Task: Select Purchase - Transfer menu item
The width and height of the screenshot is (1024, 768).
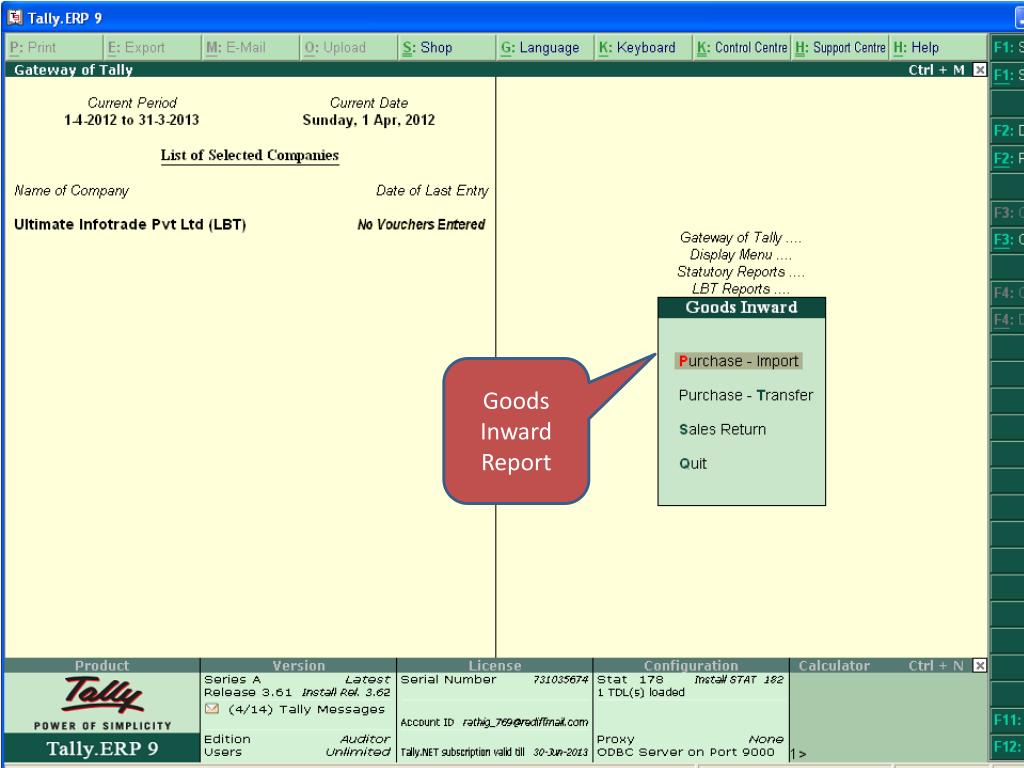Action: click(746, 395)
